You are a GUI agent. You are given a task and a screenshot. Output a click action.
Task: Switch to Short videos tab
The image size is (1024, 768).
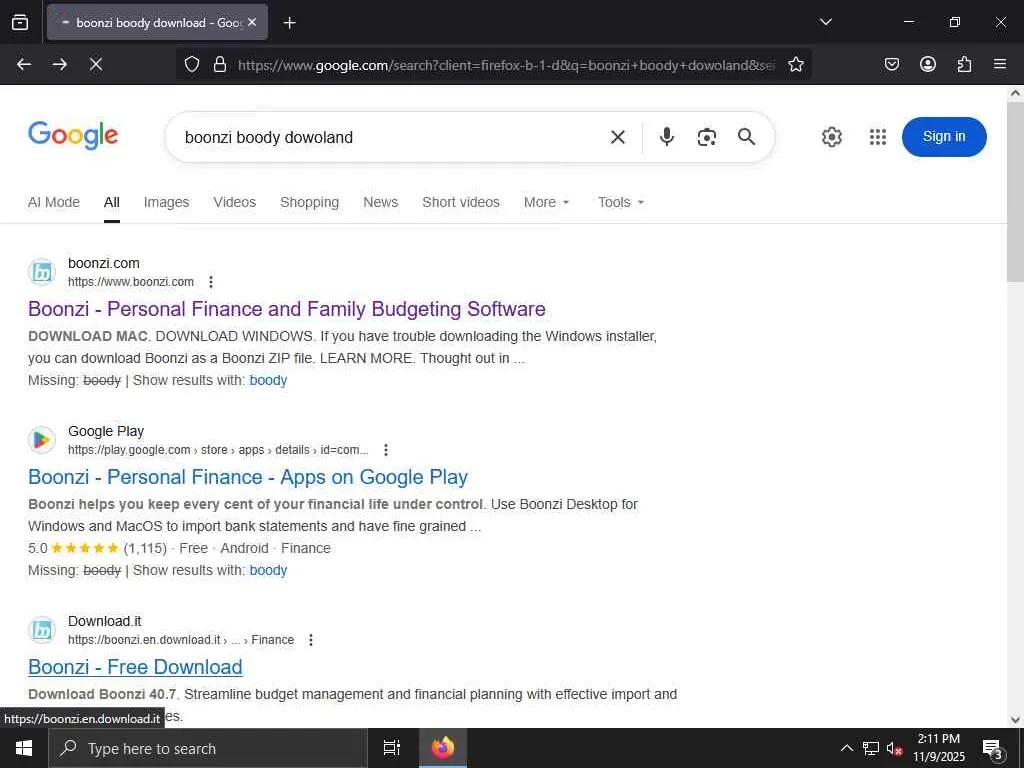[x=461, y=202]
